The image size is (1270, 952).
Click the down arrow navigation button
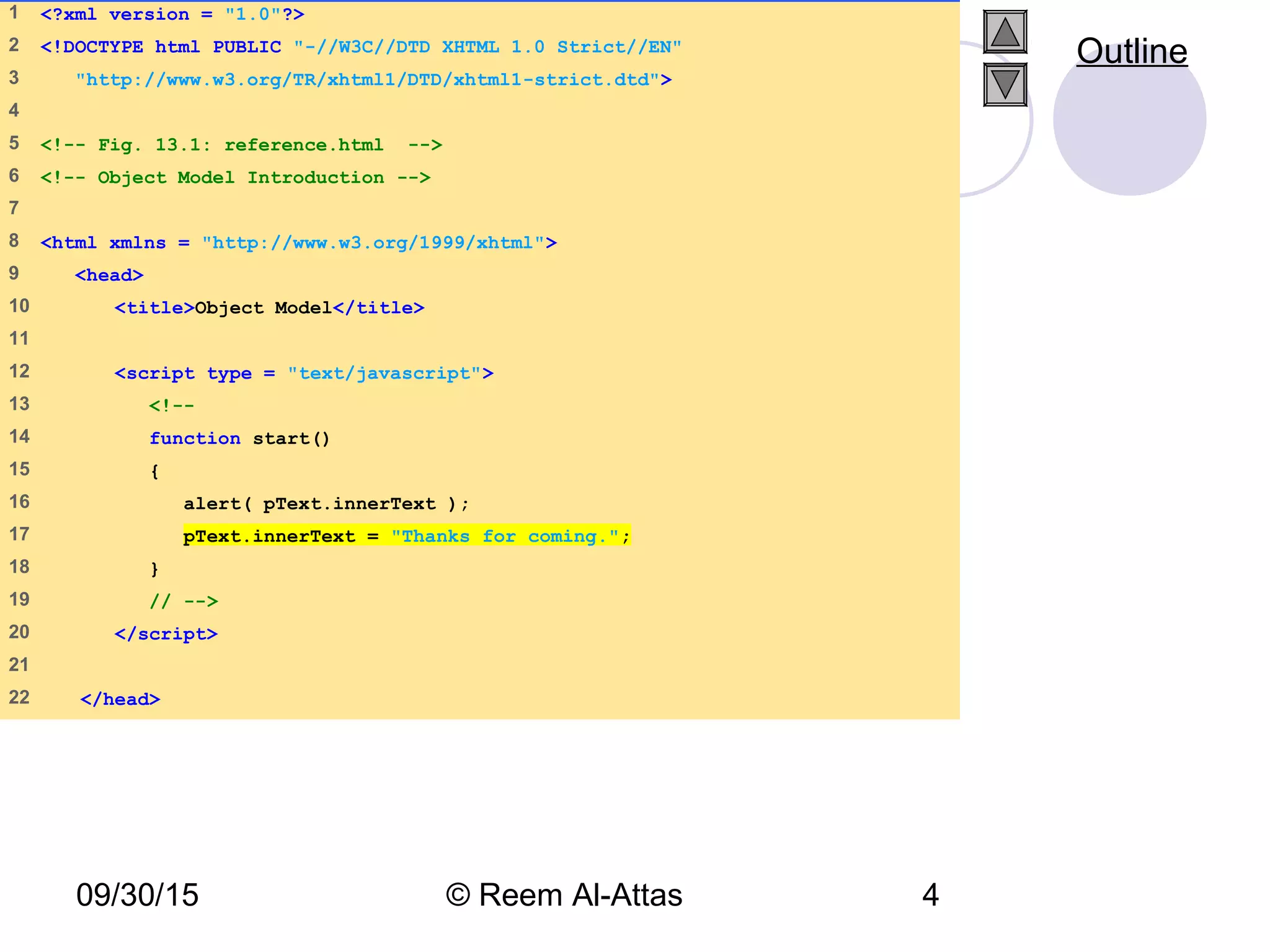(x=1005, y=84)
